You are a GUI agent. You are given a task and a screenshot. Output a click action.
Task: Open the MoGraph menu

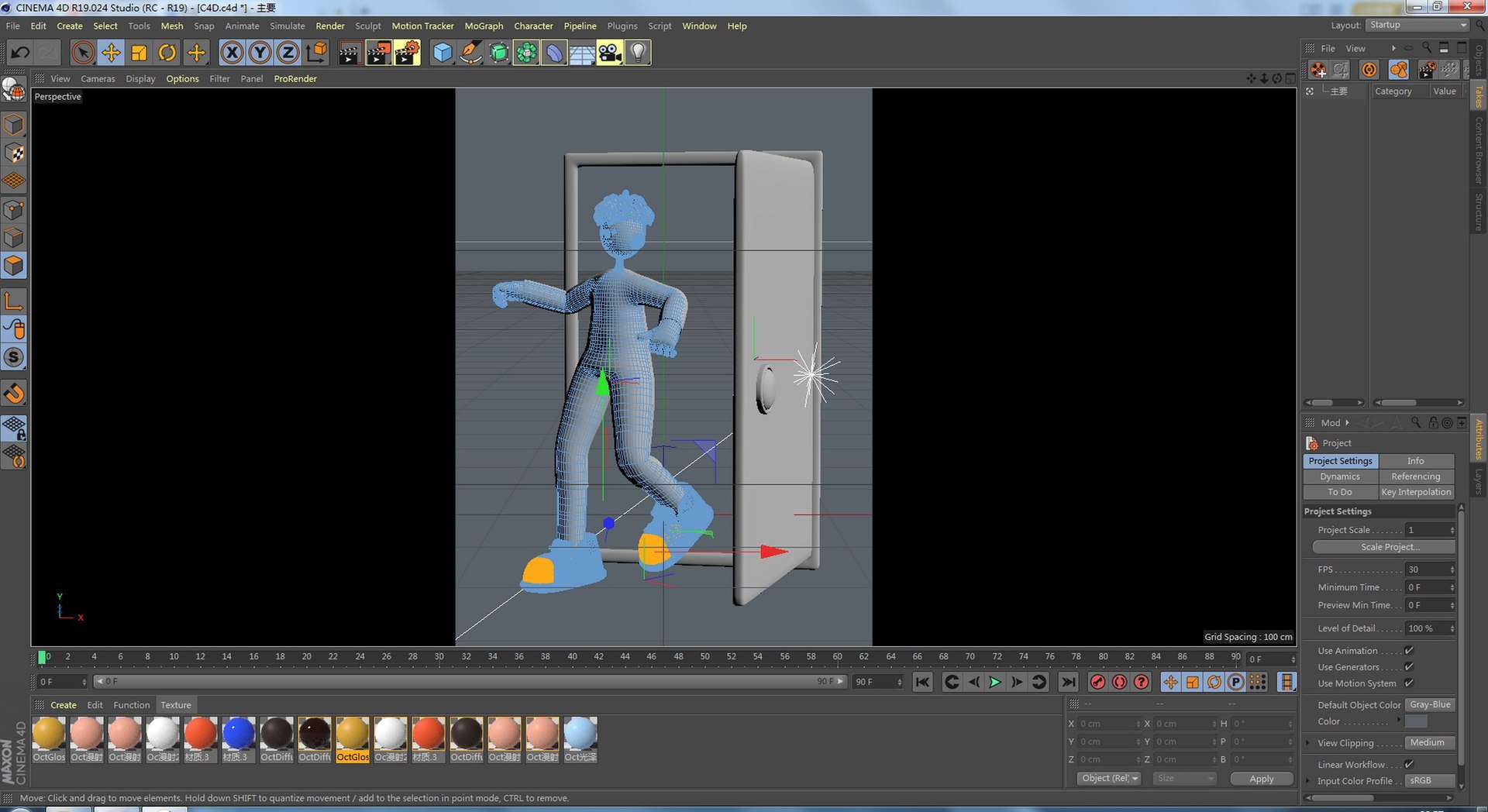coord(484,26)
